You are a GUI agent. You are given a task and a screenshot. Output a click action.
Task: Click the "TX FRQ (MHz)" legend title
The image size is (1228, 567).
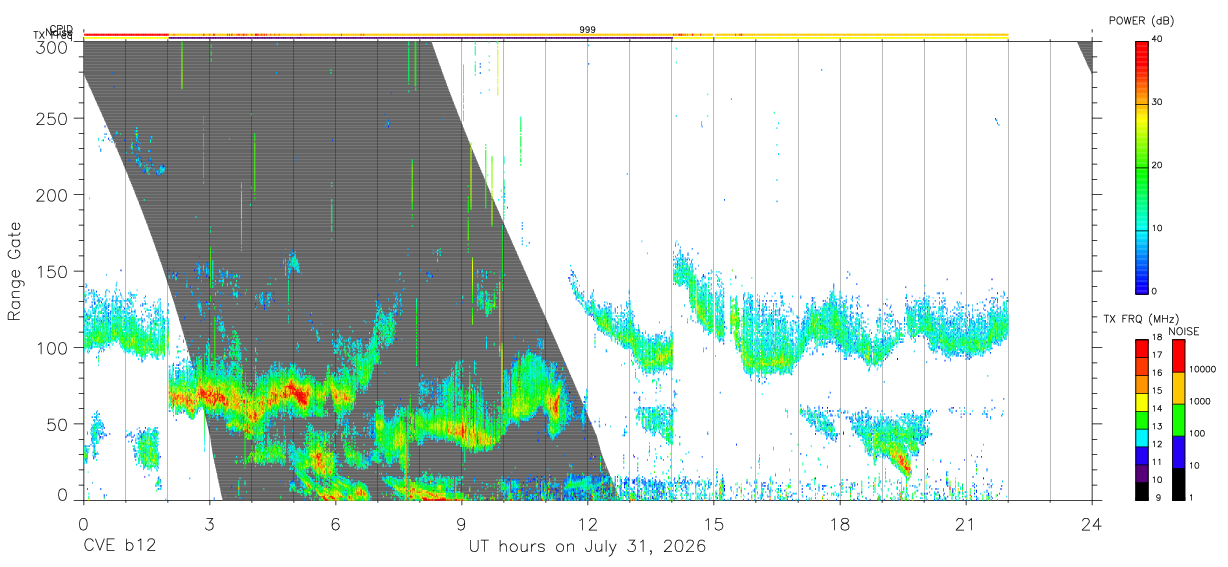1141,318
